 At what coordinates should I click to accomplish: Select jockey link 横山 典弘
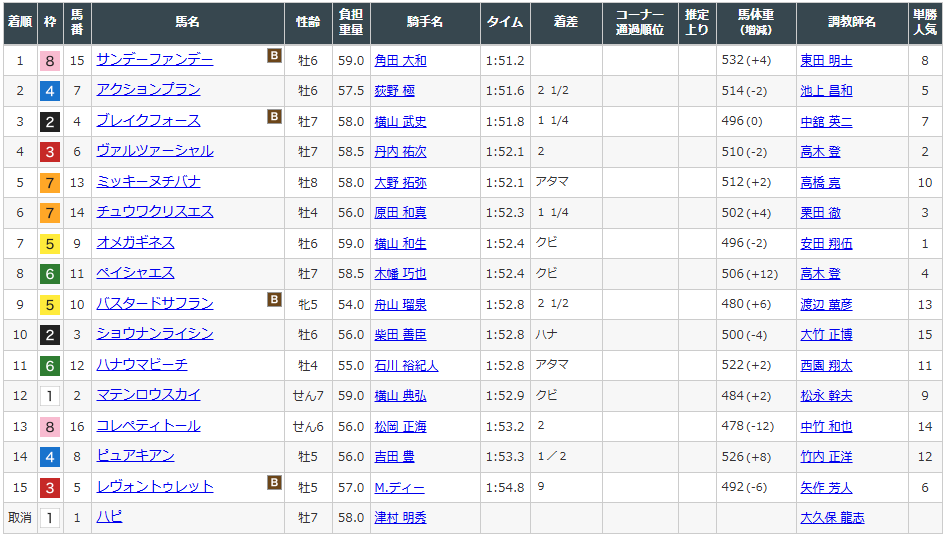[400, 396]
